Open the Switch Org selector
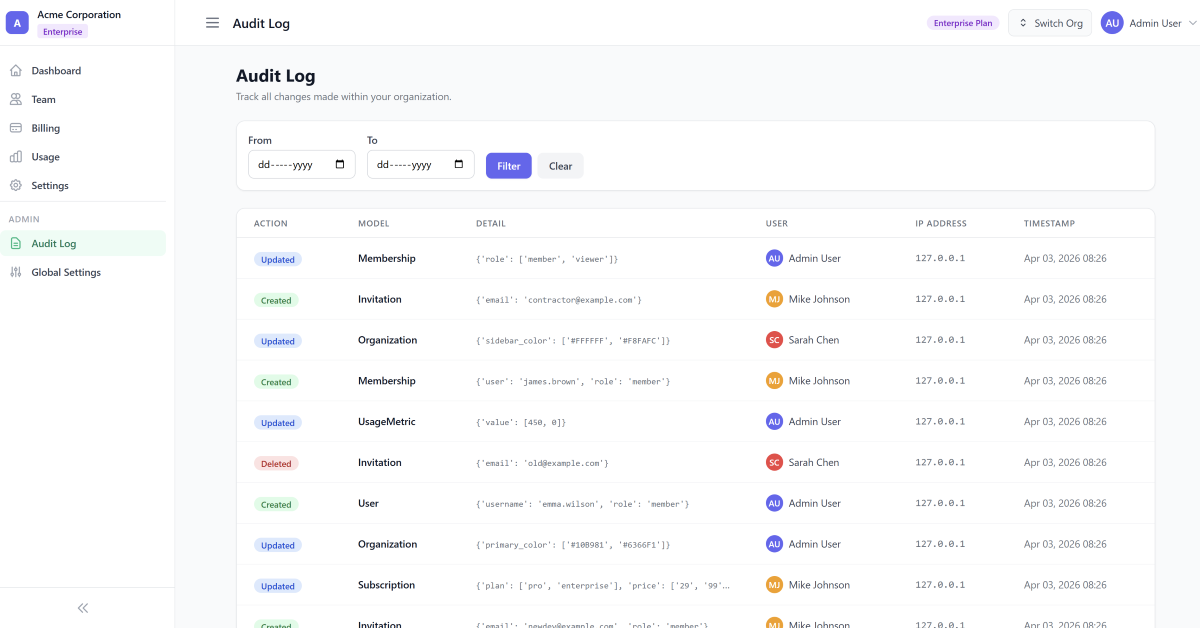Image resolution: width=1200 pixels, height=628 pixels. (x=1049, y=22)
